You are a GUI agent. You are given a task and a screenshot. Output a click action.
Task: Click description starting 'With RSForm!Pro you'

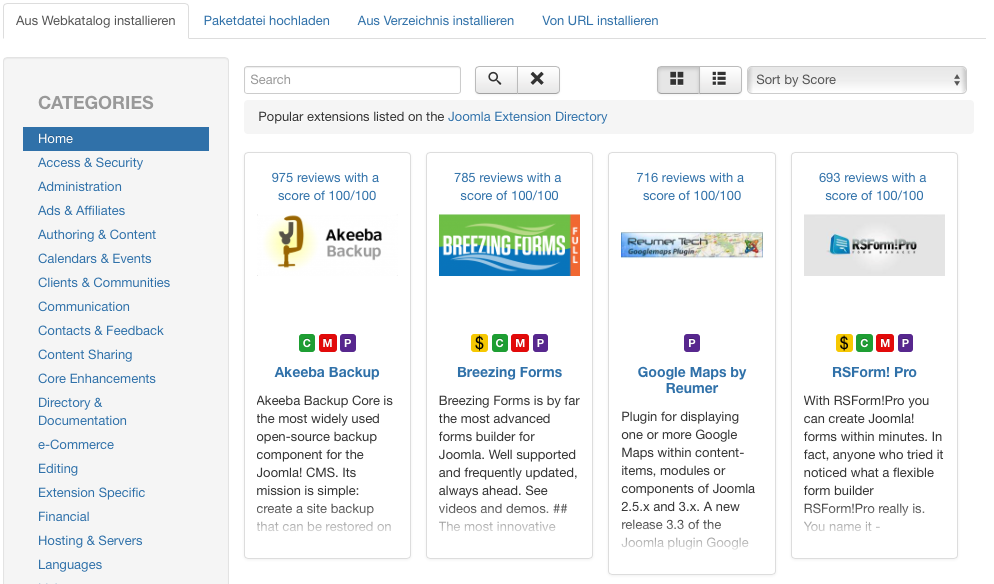pos(874,464)
